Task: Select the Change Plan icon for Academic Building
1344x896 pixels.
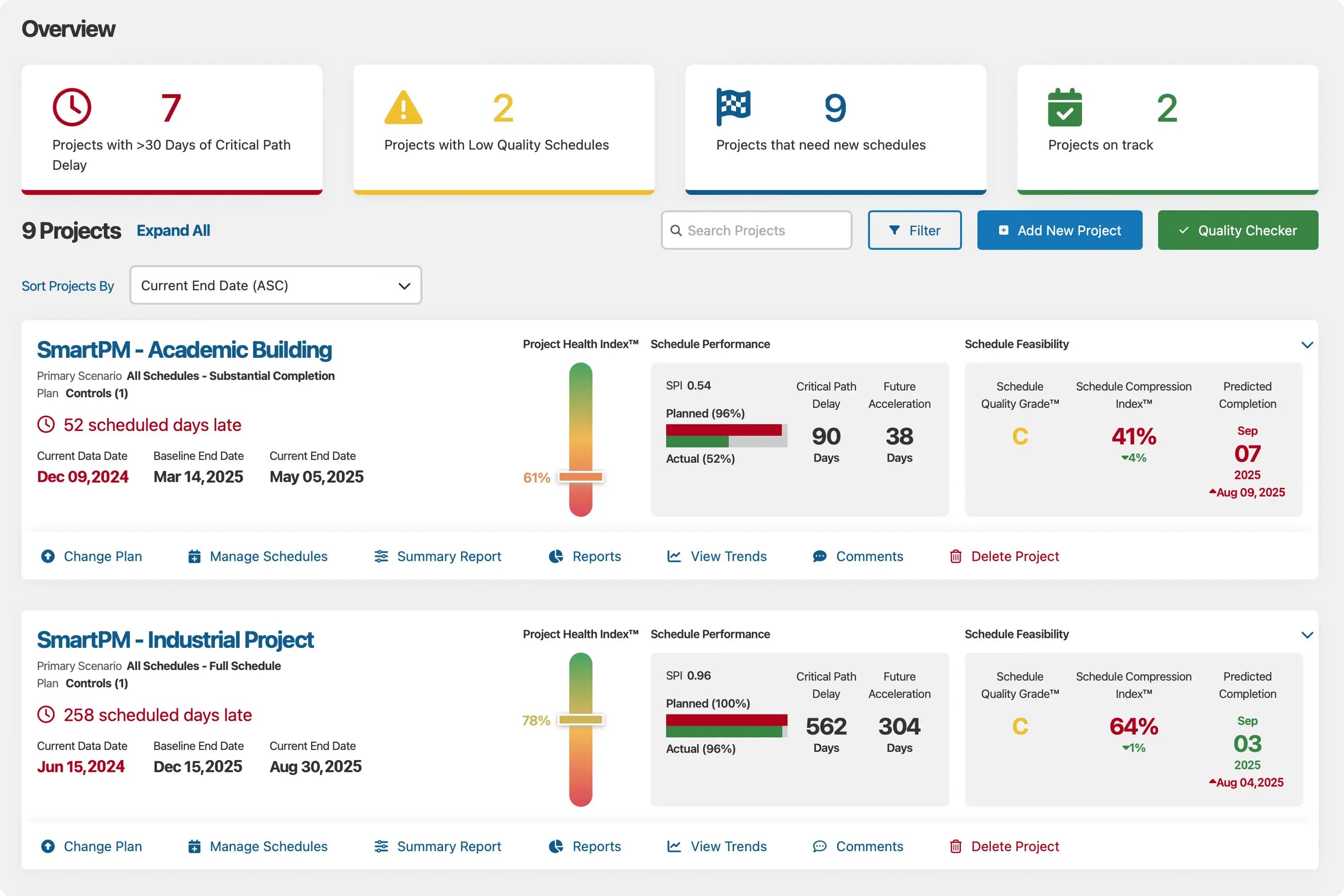Action: [x=47, y=556]
